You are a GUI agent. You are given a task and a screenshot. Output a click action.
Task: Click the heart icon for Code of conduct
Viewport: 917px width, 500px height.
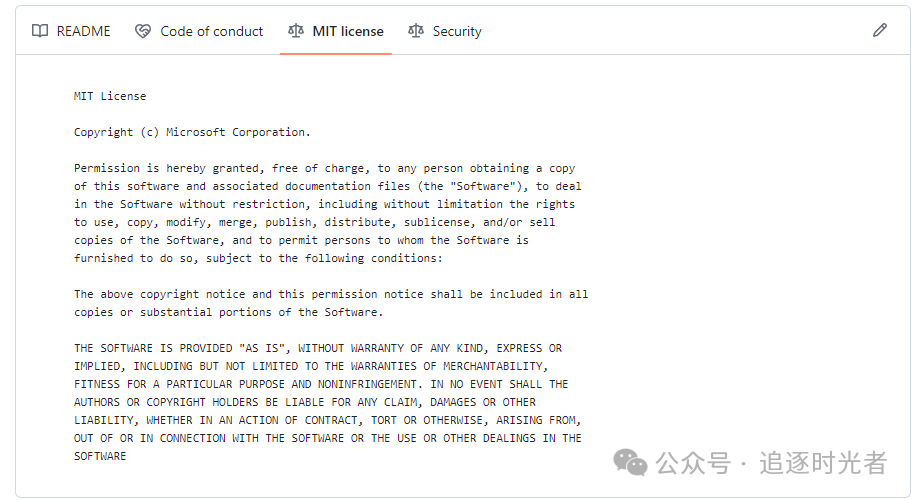point(143,31)
